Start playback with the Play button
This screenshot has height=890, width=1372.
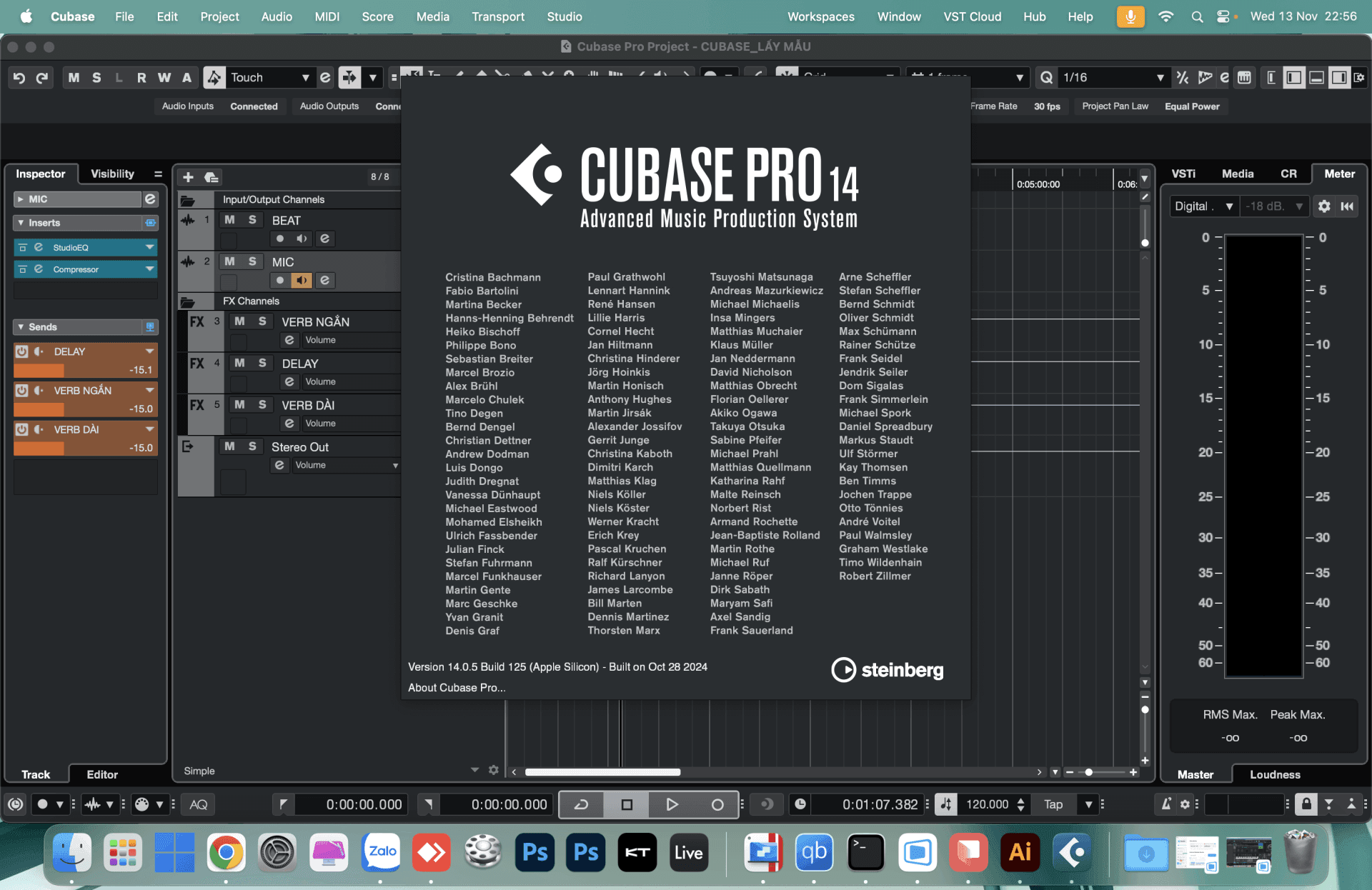[x=672, y=804]
